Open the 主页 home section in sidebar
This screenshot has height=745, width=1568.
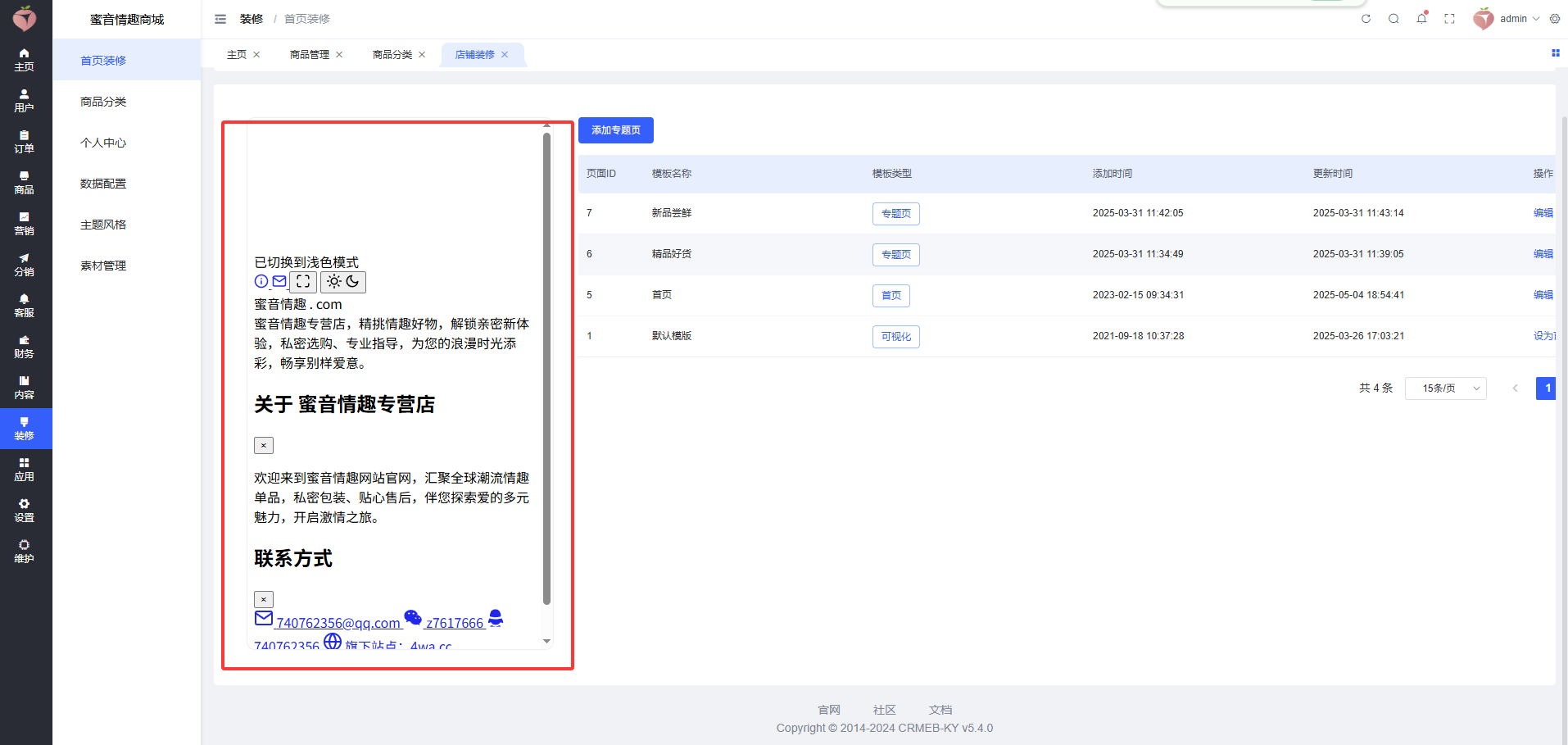(25, 60)
